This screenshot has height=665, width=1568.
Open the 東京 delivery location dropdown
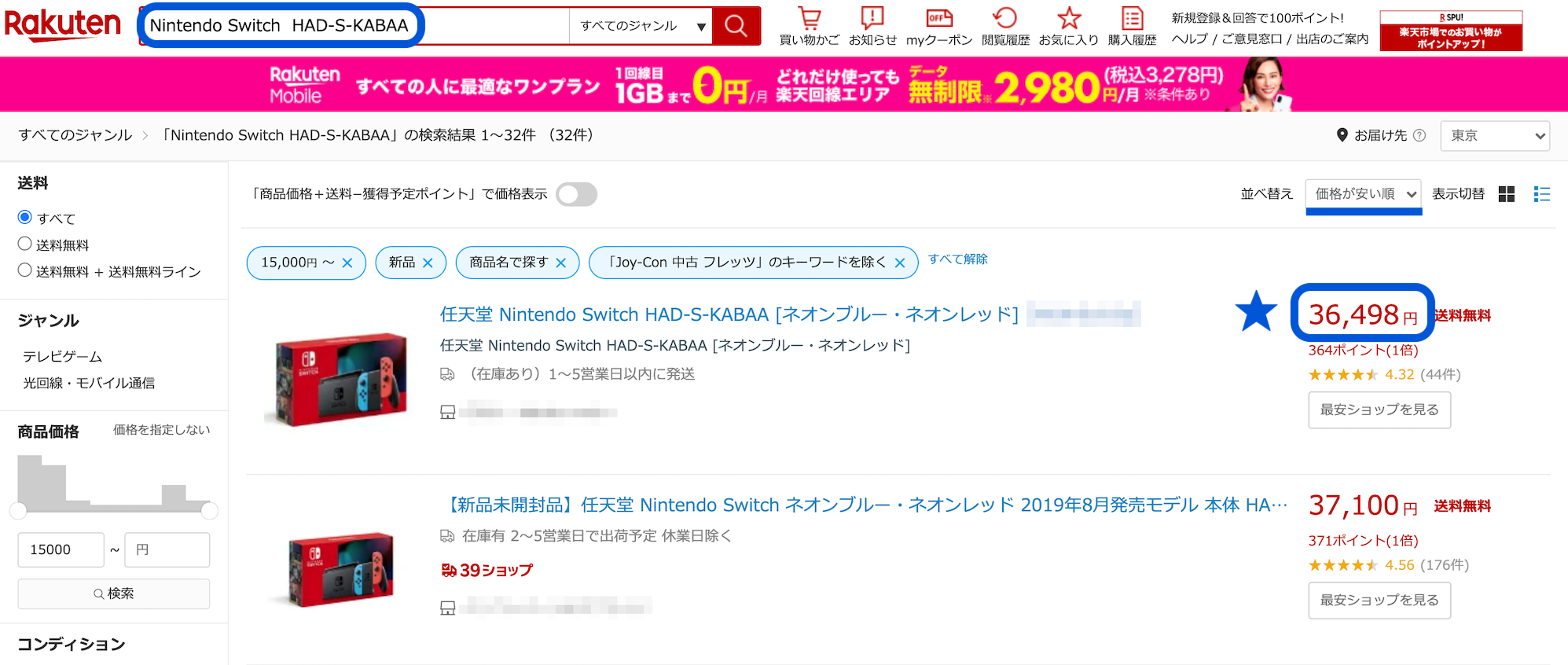pyautogui.click(x=1494, y=136)
